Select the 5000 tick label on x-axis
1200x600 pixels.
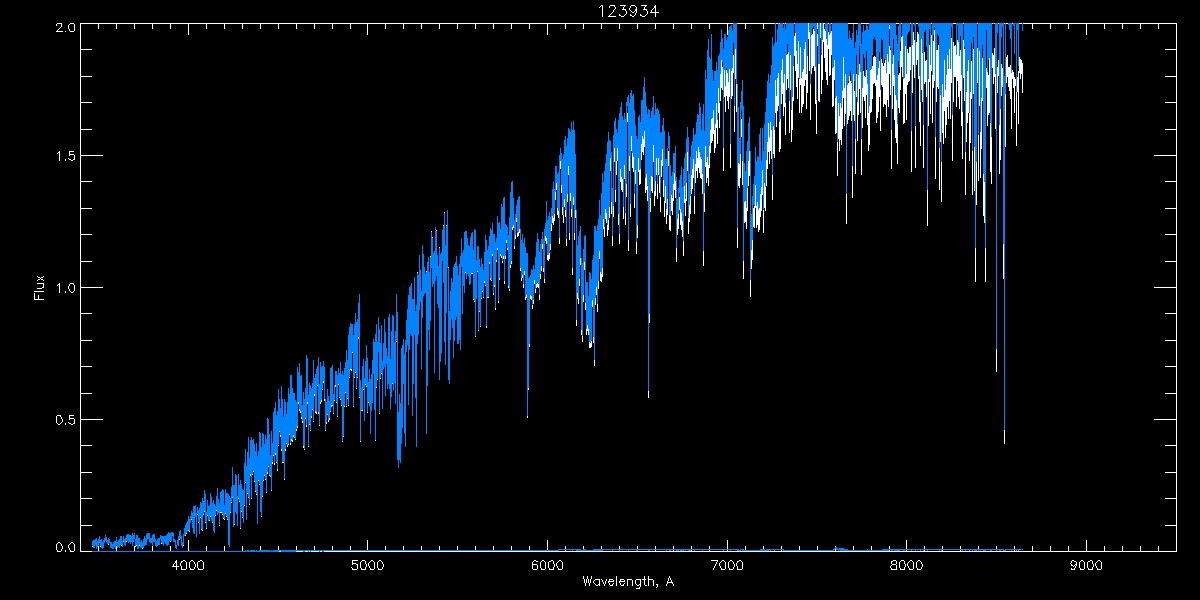click(x=367, y=565)
